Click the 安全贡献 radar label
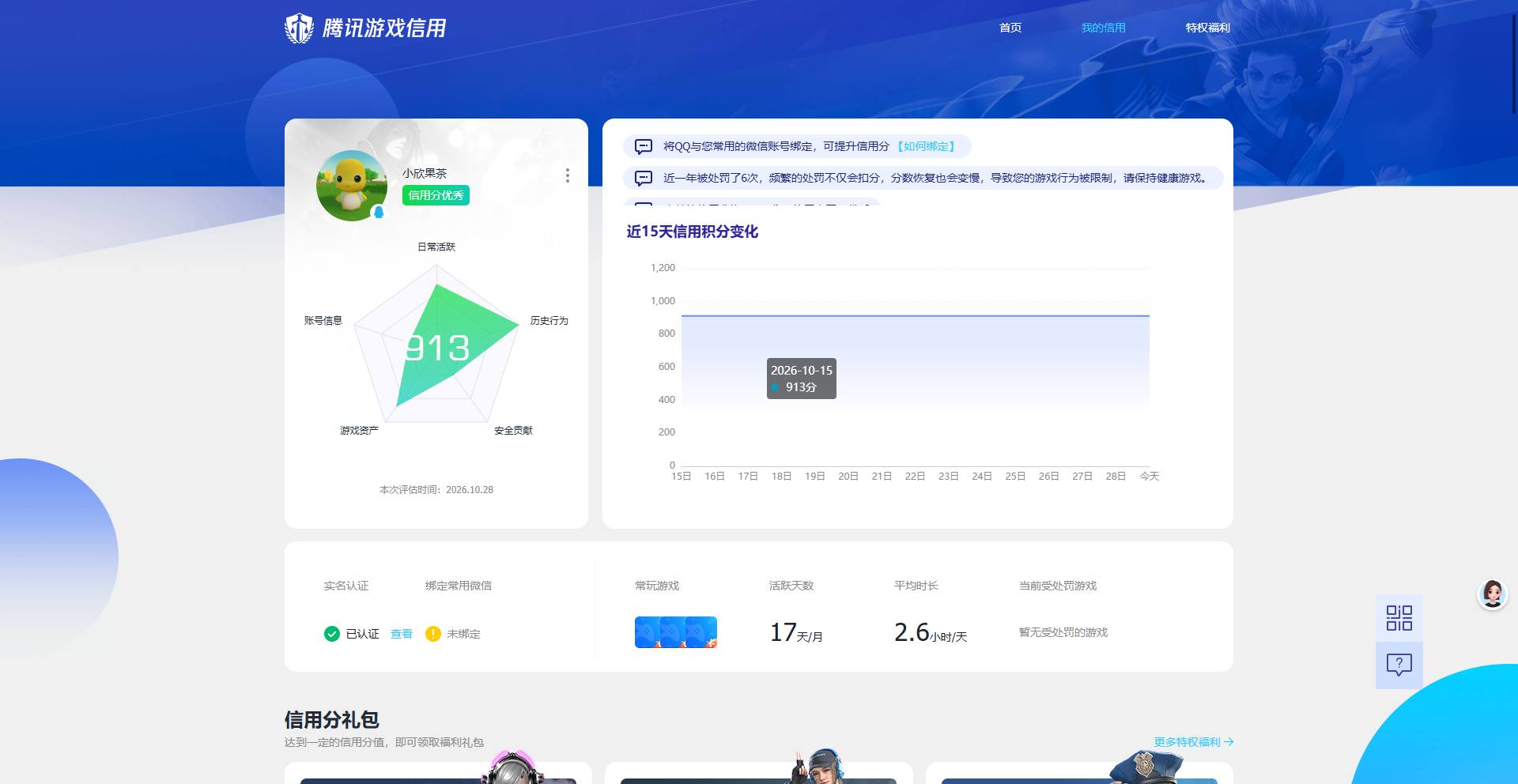The height and width of the screenshot is (784, 1518). [x=513, y=430]
